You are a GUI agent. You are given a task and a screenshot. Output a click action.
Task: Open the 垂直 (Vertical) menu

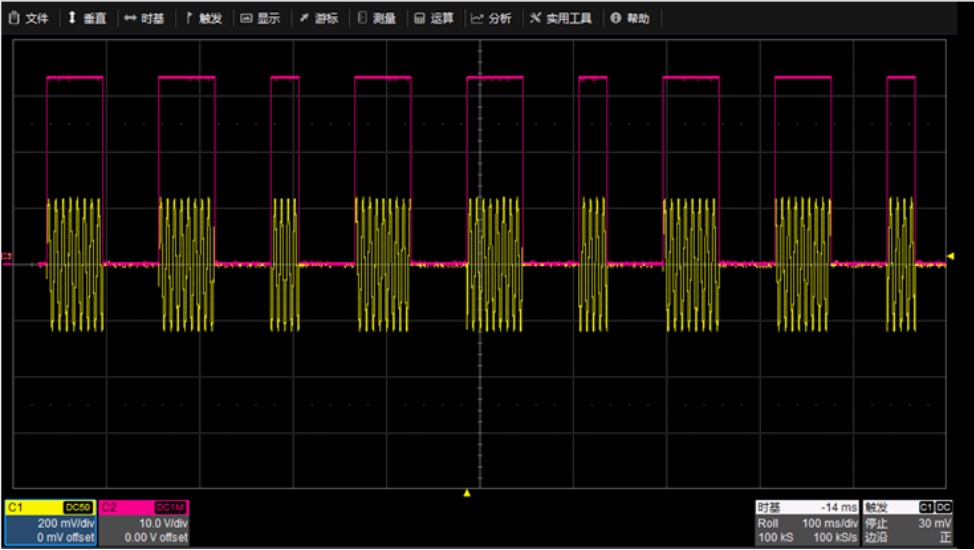click(87, 18)
